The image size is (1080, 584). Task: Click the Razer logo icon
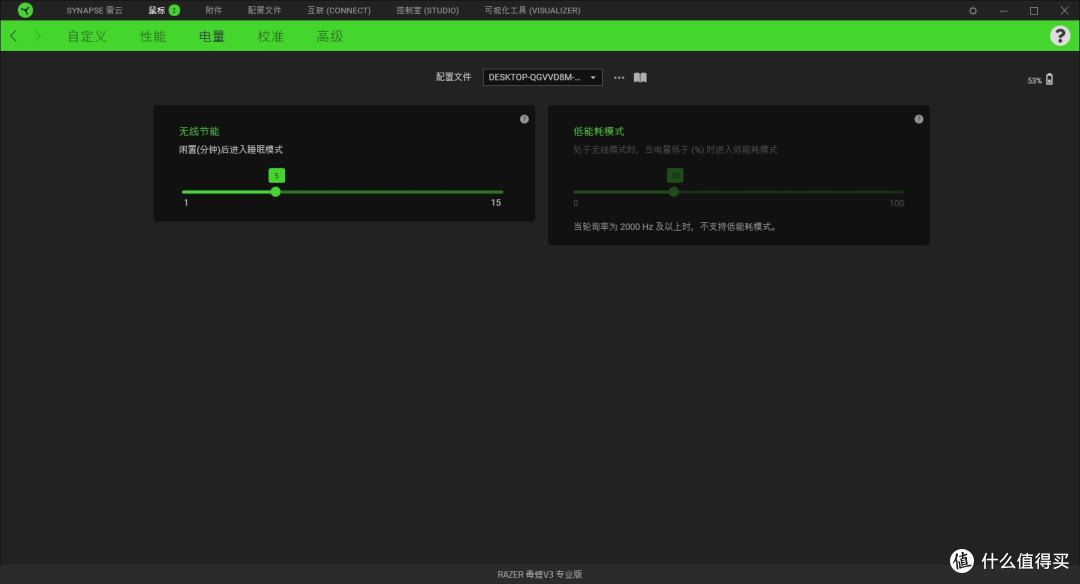(25, 10)
